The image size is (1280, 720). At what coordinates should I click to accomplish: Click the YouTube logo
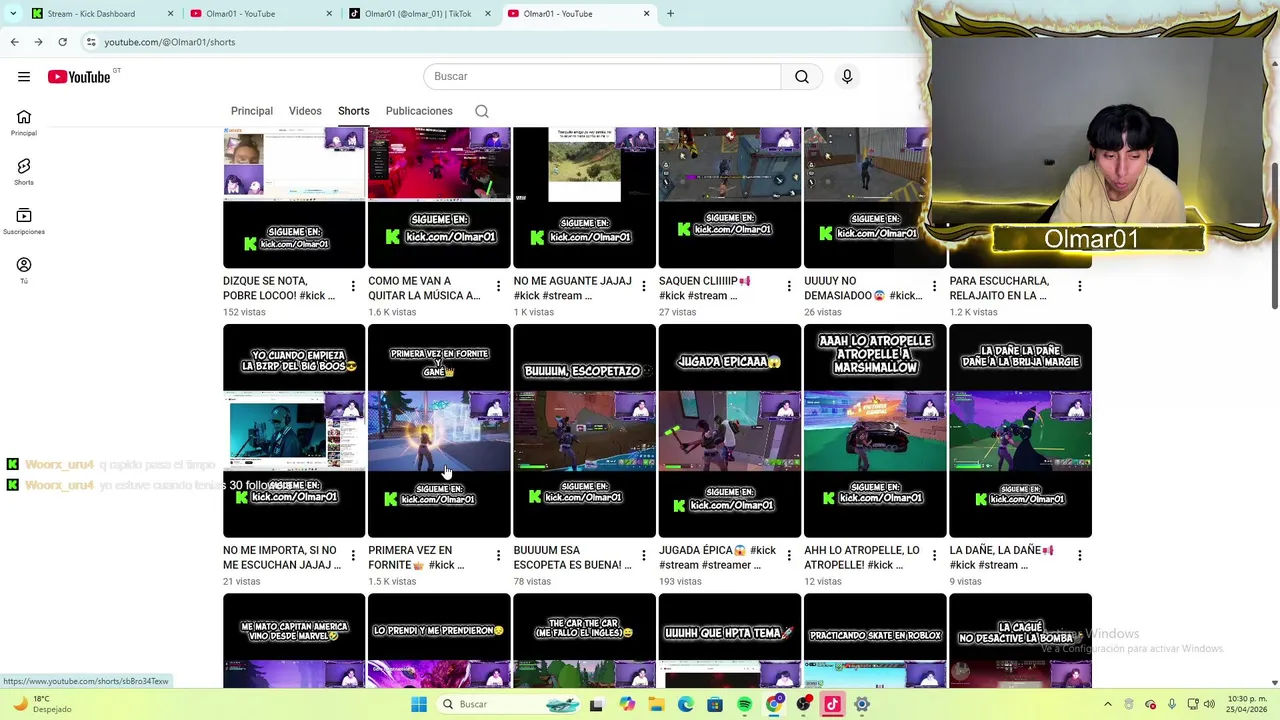[x=79, y=77]
